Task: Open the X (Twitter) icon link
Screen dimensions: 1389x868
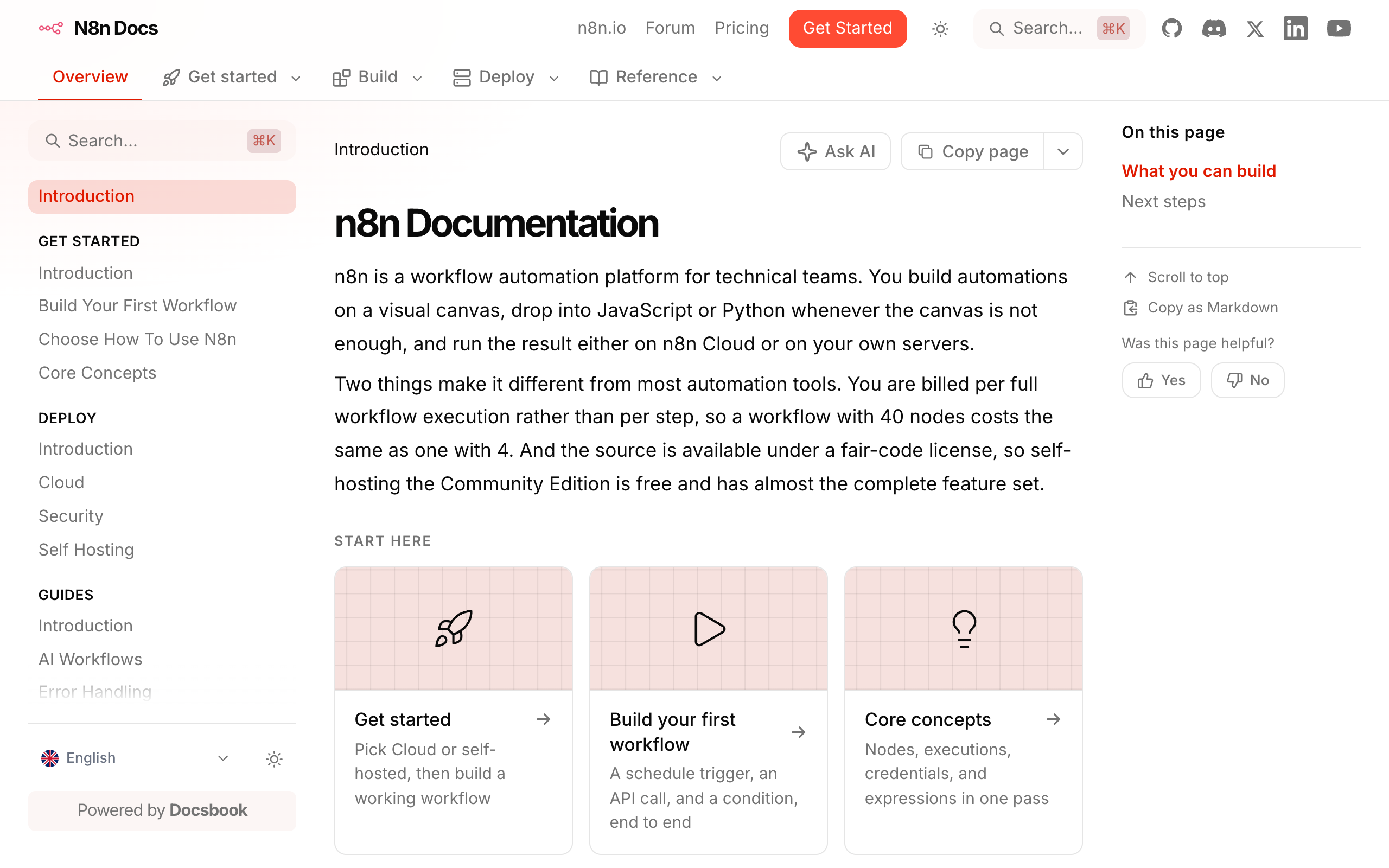Action: [1254, 28]
